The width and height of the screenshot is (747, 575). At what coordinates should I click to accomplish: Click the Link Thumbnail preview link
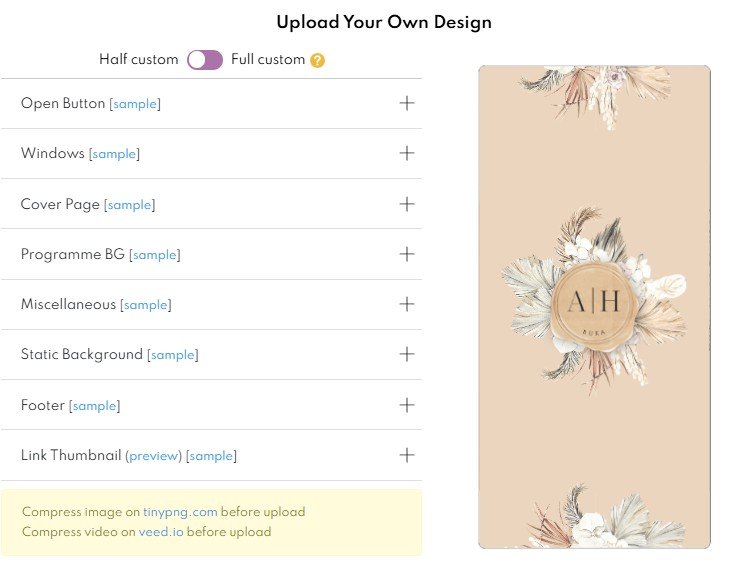pos(153,456)
